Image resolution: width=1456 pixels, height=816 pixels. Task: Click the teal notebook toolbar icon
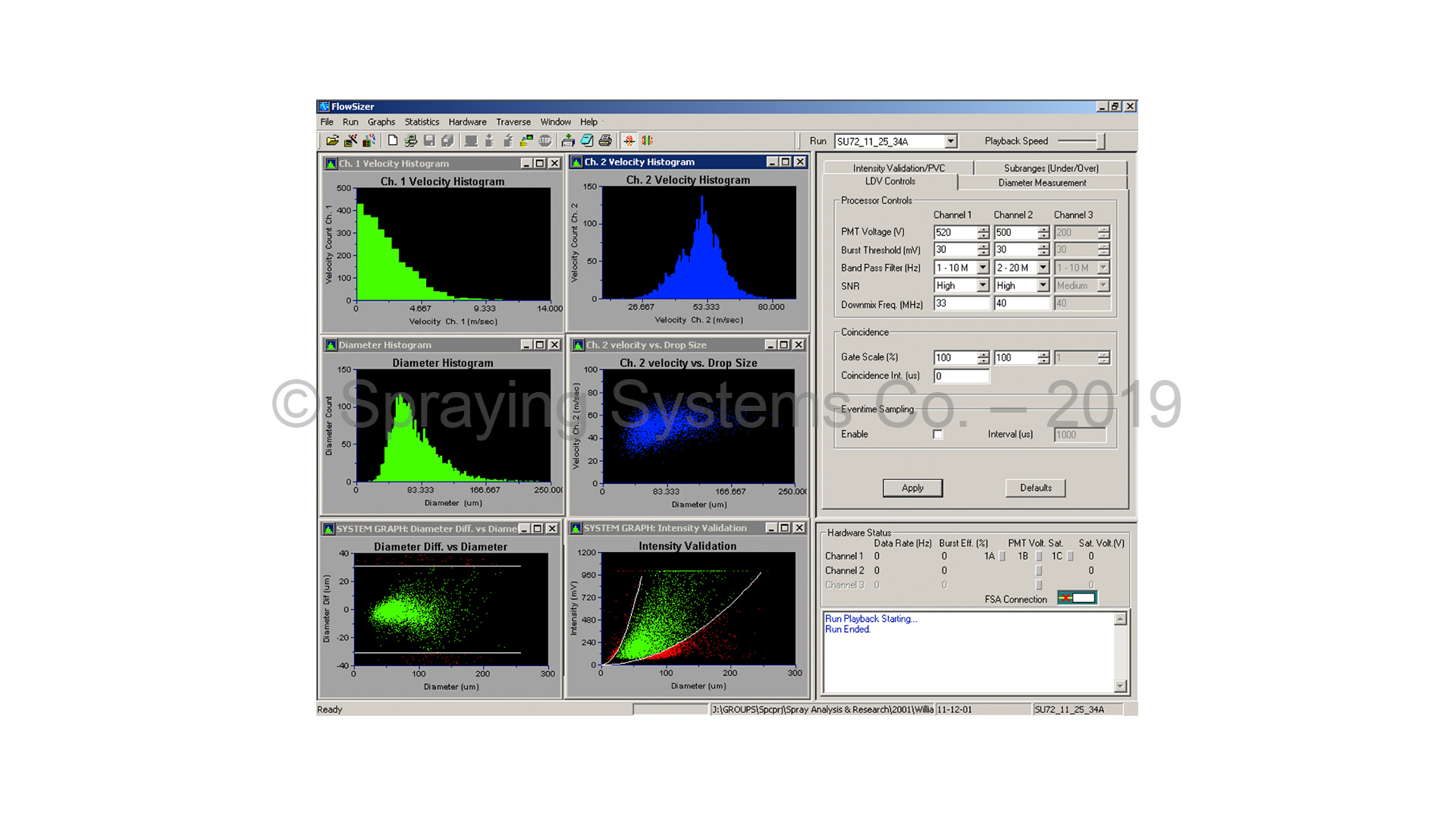coord(587,141)
